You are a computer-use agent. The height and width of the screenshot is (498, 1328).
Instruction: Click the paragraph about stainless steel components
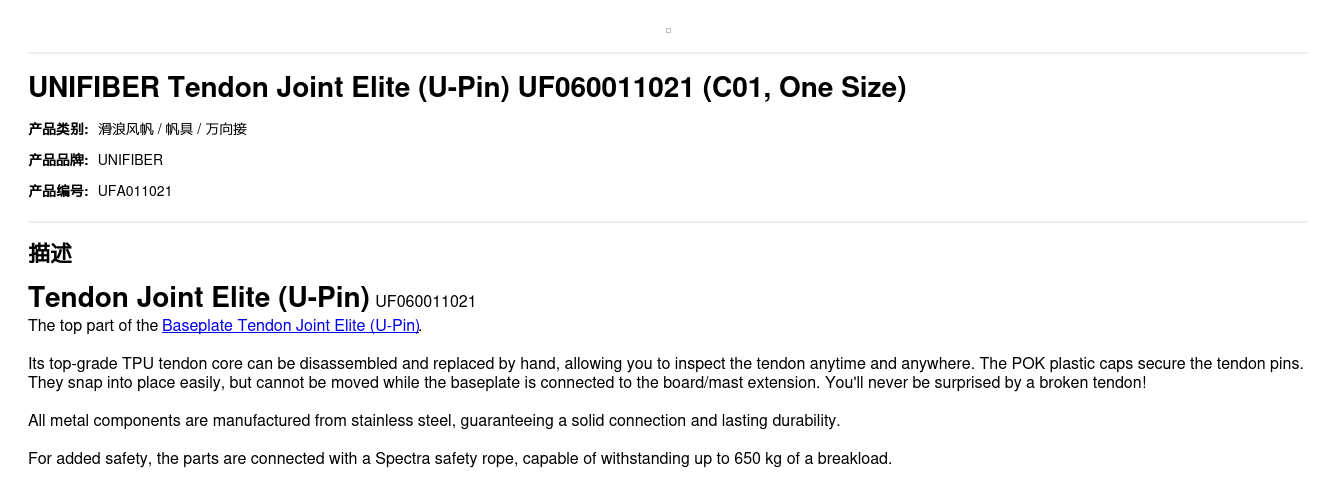[x=434, y=421]
